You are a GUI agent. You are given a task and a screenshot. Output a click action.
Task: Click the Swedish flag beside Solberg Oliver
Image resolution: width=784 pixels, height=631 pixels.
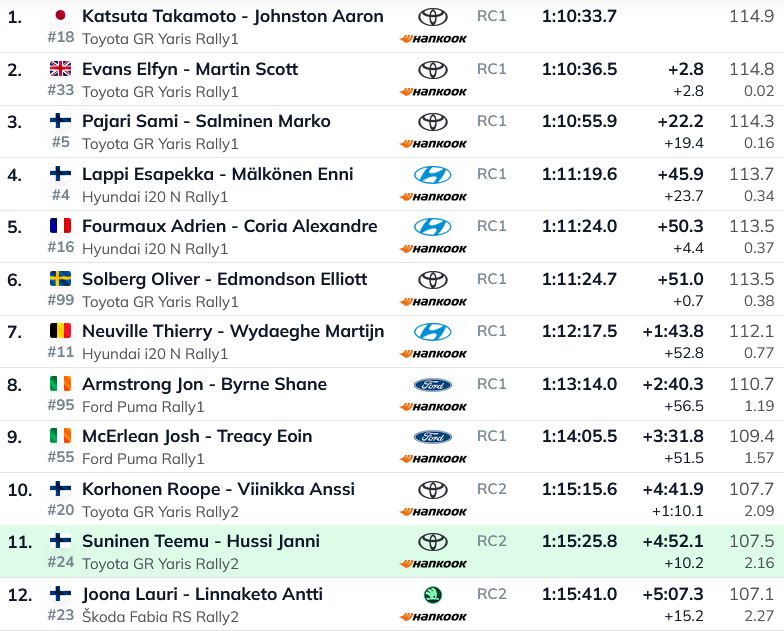point(60,279)
